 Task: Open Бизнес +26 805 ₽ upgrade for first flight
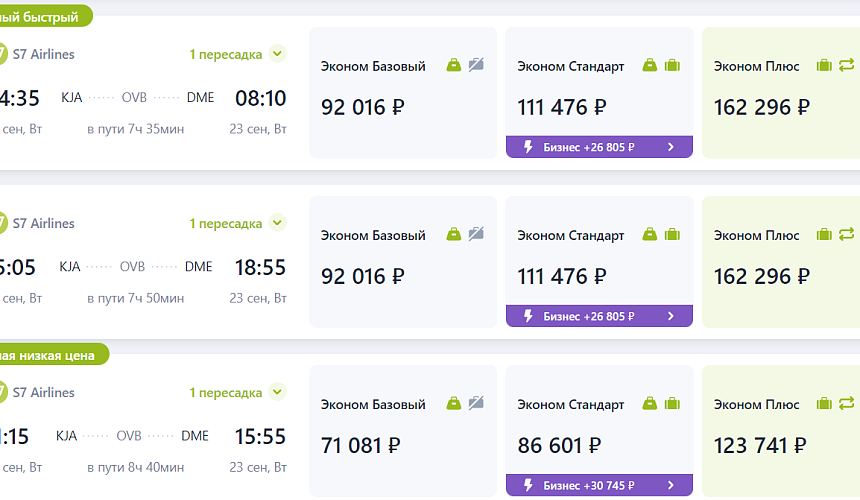click(599, 147)
